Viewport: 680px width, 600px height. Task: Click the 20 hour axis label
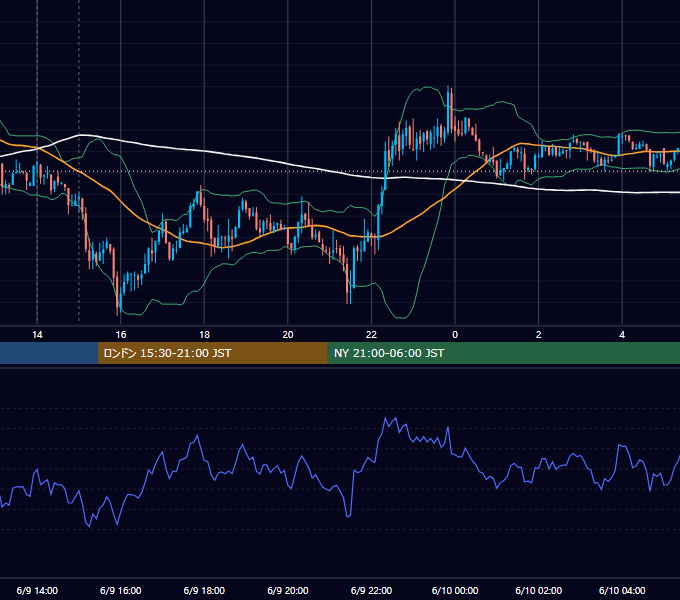[x=288, y=335]
